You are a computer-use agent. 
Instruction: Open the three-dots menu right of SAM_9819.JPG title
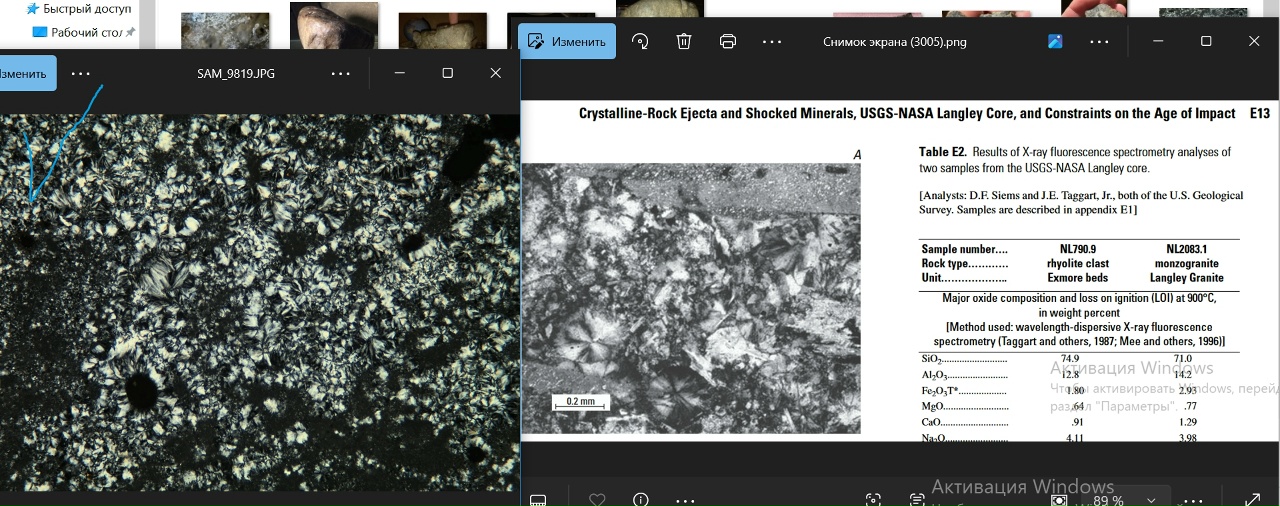coord(341,73)
